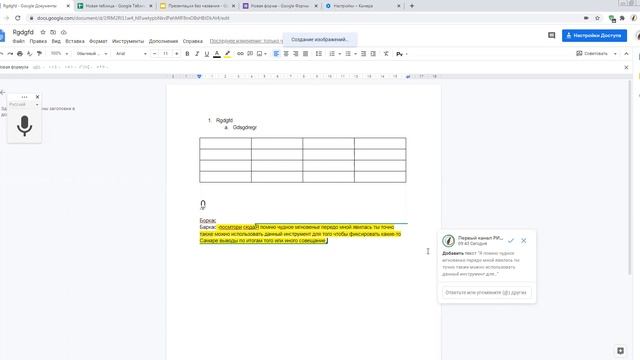Open the Вставка menu
This screenshot has height=360, width=640.
click(x=75, y=41)
